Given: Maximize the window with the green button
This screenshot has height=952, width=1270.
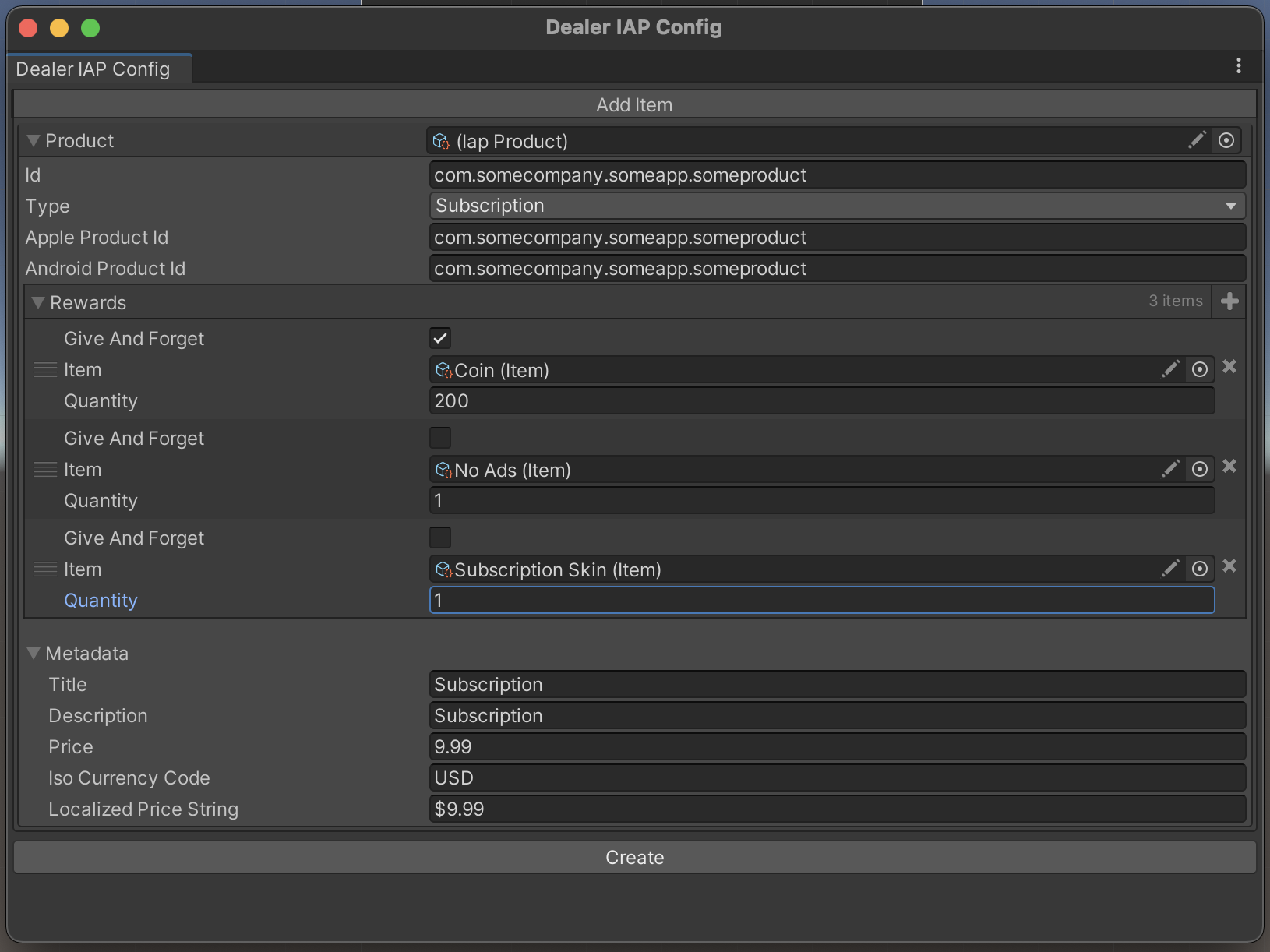Looking at the screenshot, I should pyautogui.click(x=90, y=28).
